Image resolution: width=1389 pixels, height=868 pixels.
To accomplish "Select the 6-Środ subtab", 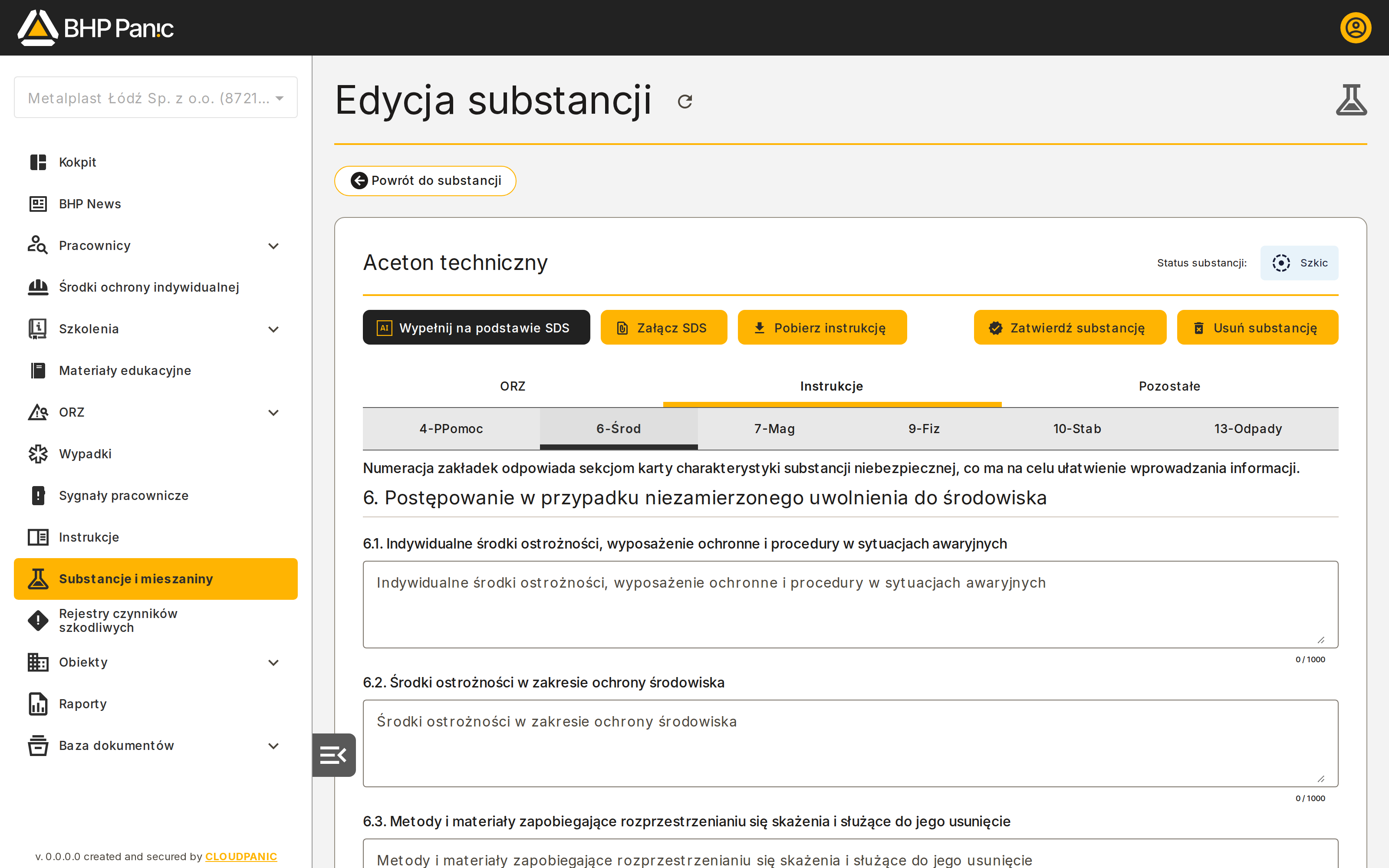I will pyautogui.click(x=618, y=429).
